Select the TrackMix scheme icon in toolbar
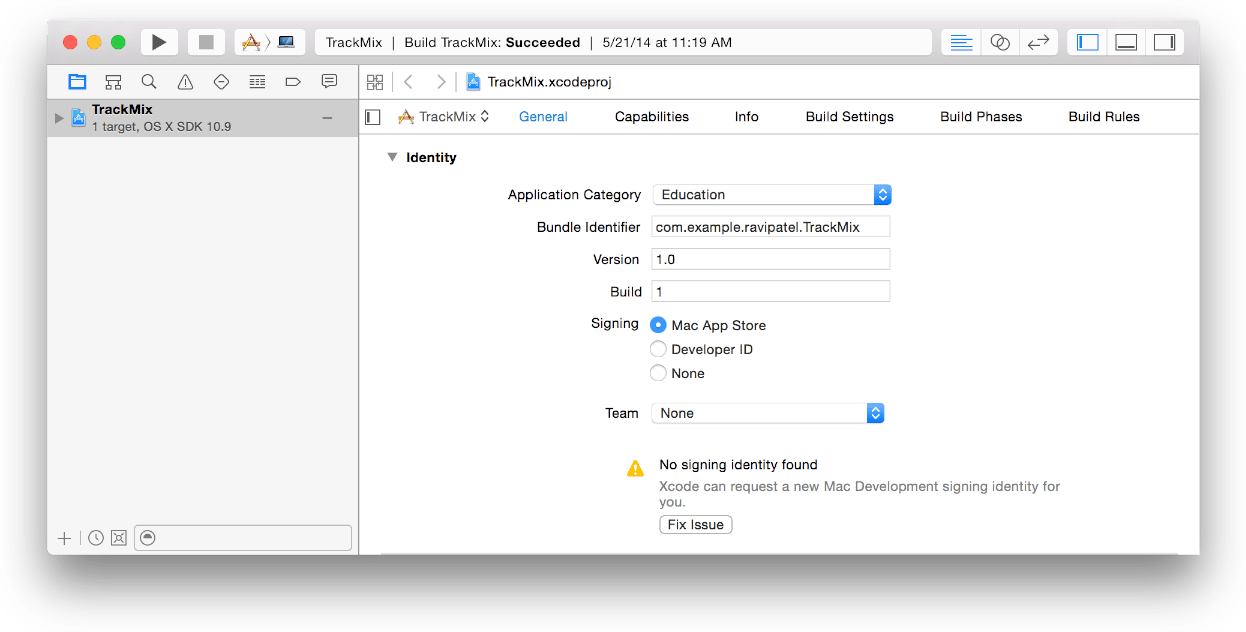The image size is (1246, 632). pyautogui.click(x=251, y=42)
